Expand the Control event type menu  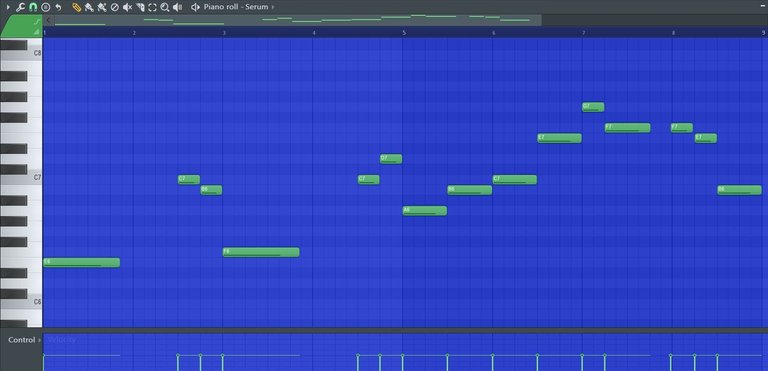click(40, 340)
